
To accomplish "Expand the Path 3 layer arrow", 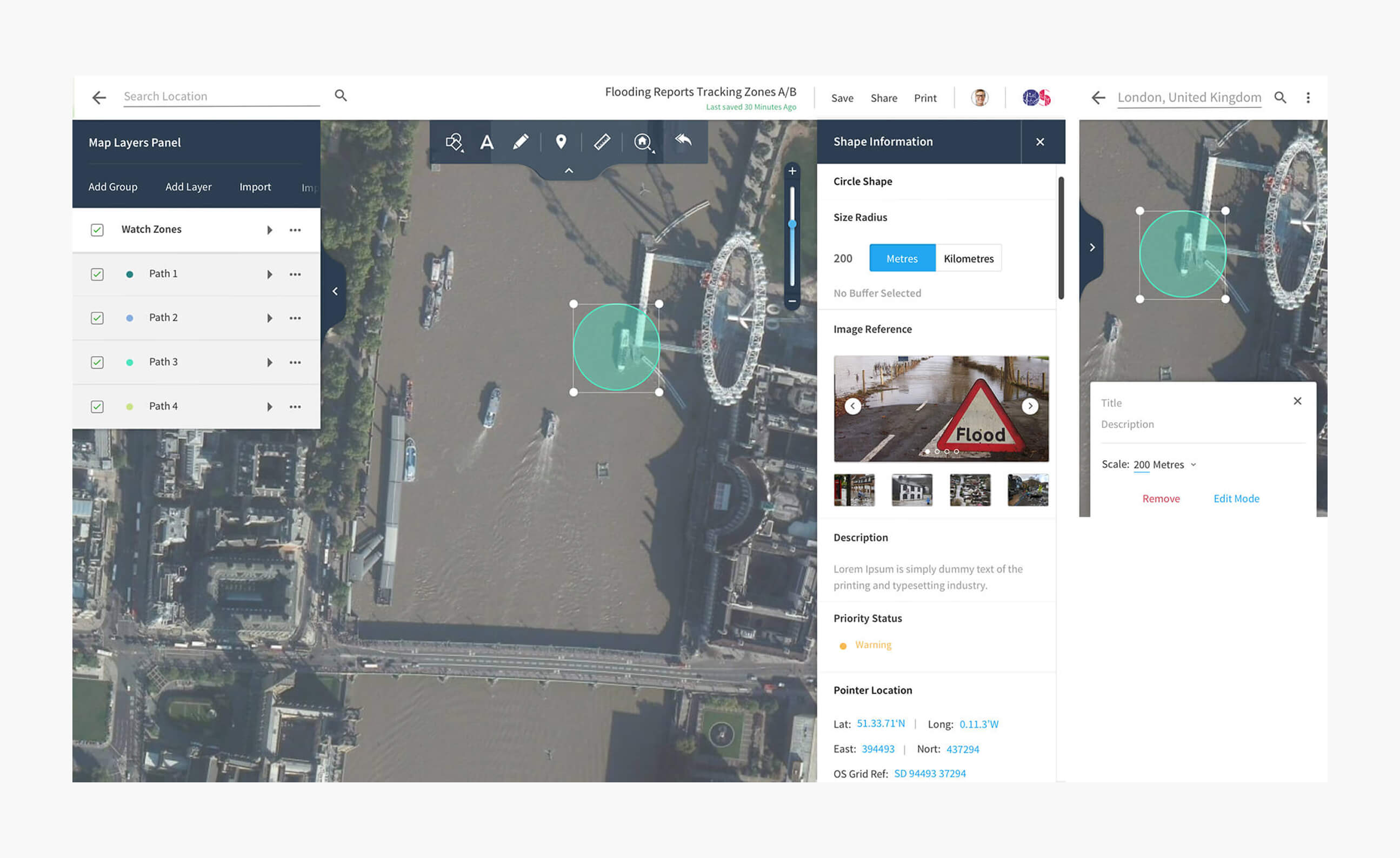I will click(x=270, y=363).
